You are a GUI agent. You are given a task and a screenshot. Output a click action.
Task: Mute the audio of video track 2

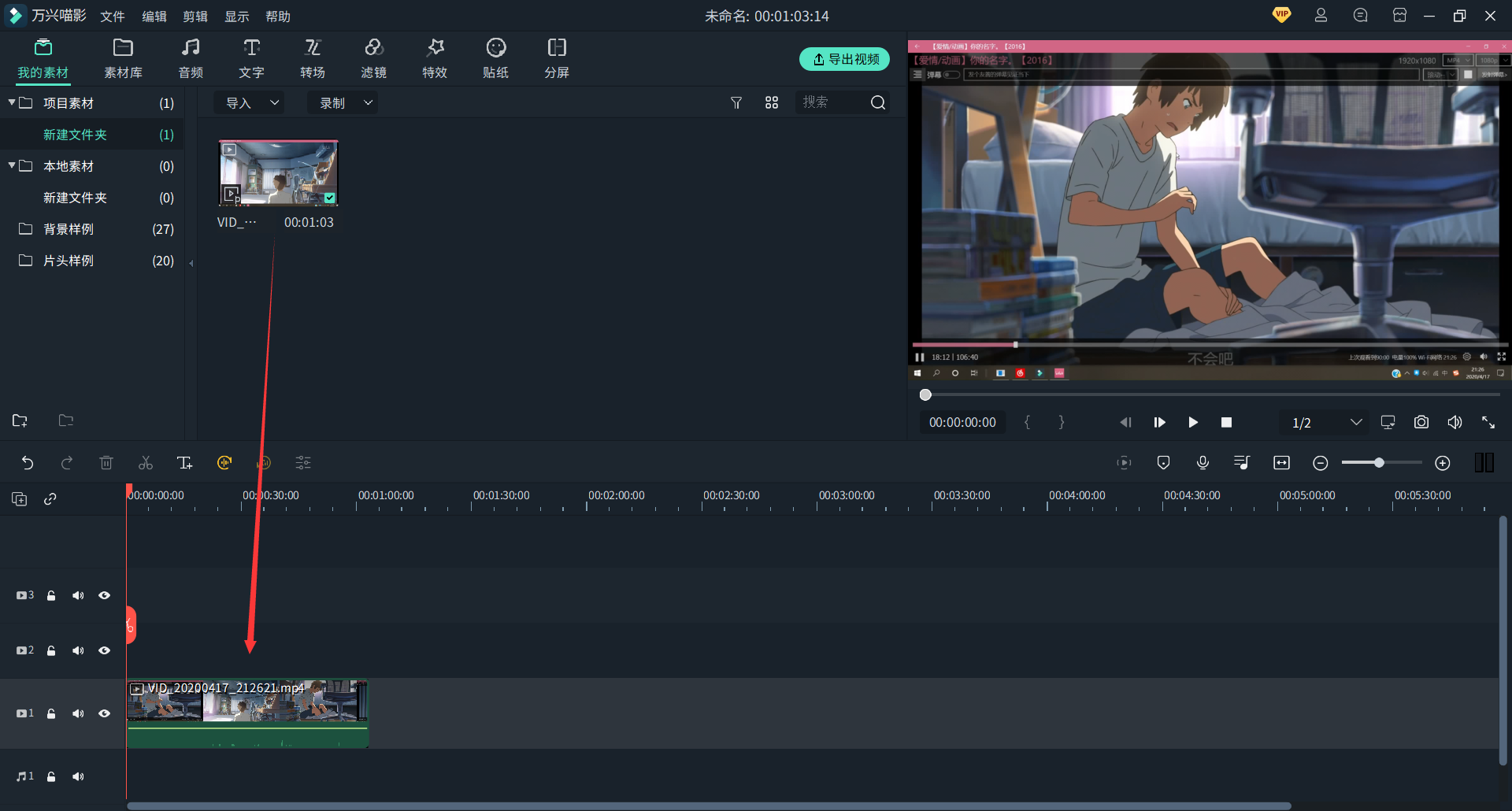pos(78,650)
